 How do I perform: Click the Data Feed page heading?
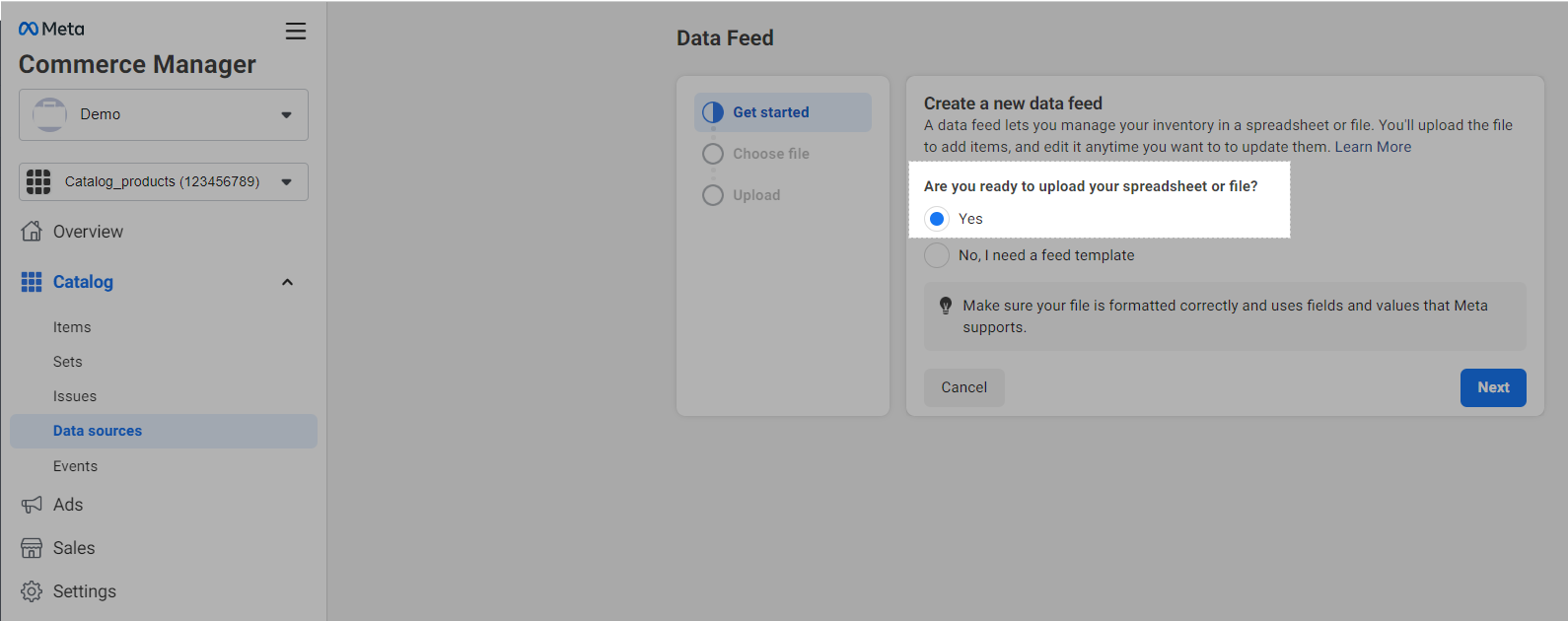coord(725,38)
